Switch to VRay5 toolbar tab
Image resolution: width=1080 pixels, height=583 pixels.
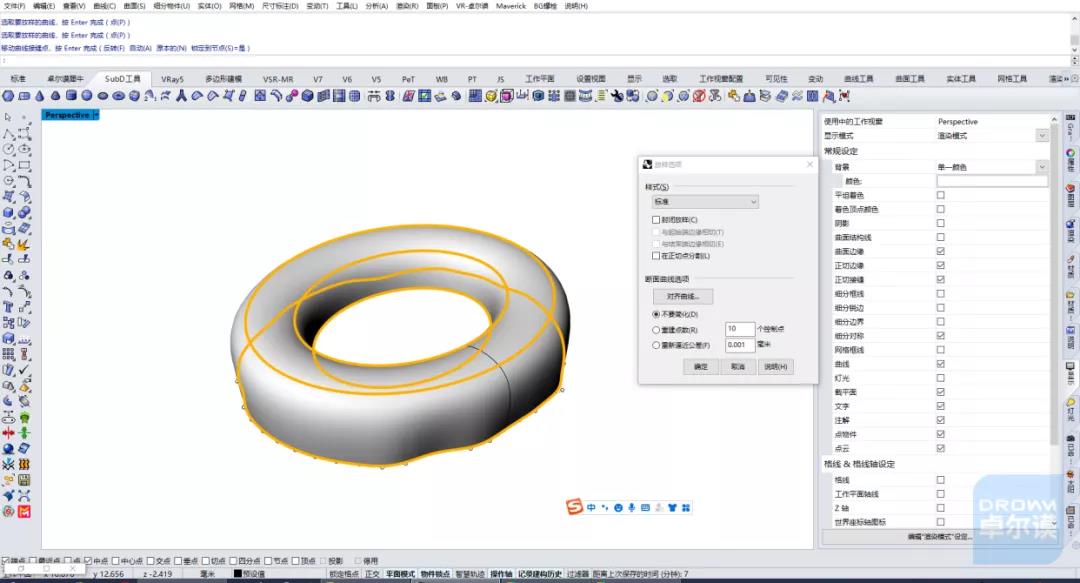pos(172,79)
